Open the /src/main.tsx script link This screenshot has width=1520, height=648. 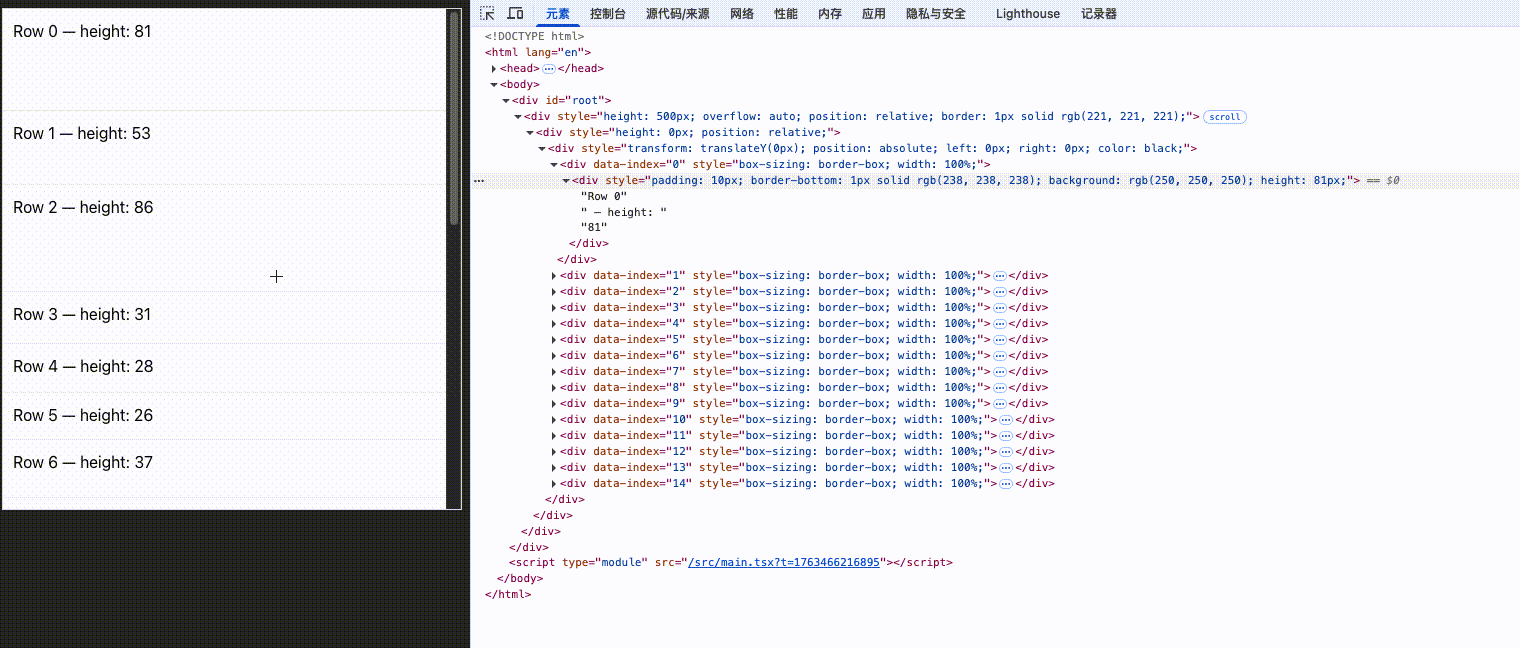tap(783, 563)
